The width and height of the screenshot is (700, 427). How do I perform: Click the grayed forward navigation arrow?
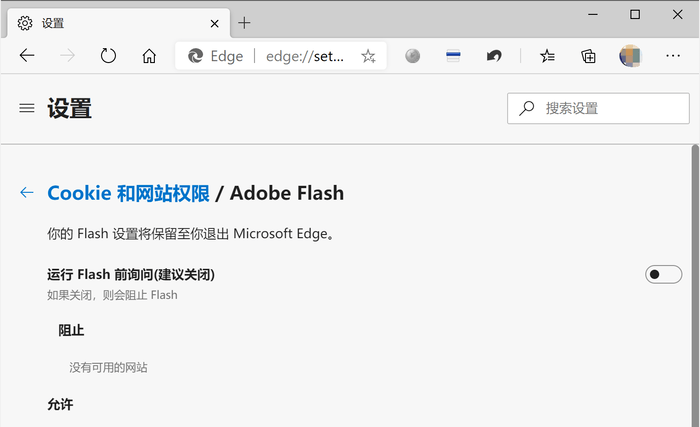tap(67, 55)
